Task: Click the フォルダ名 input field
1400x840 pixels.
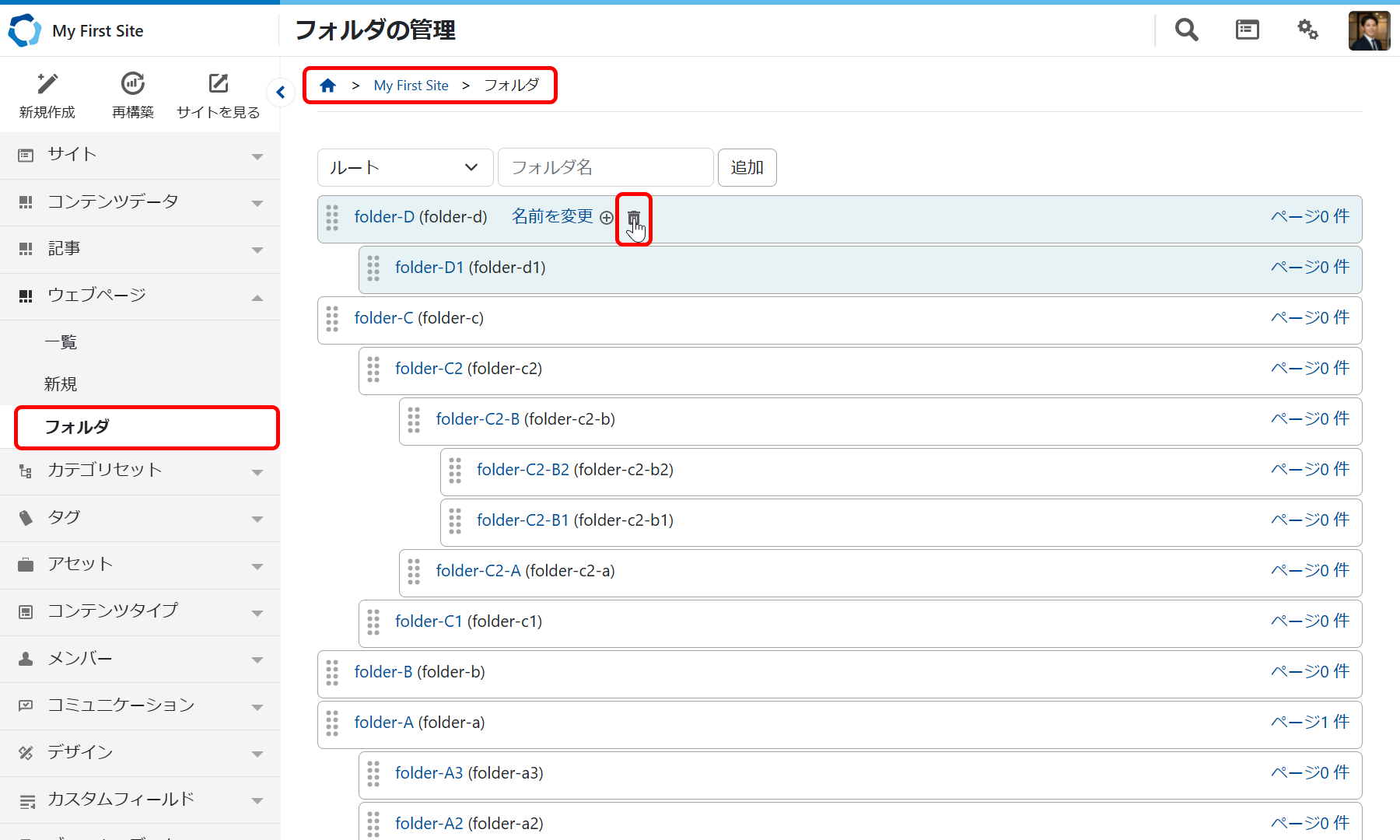Action: coord(605,167)
